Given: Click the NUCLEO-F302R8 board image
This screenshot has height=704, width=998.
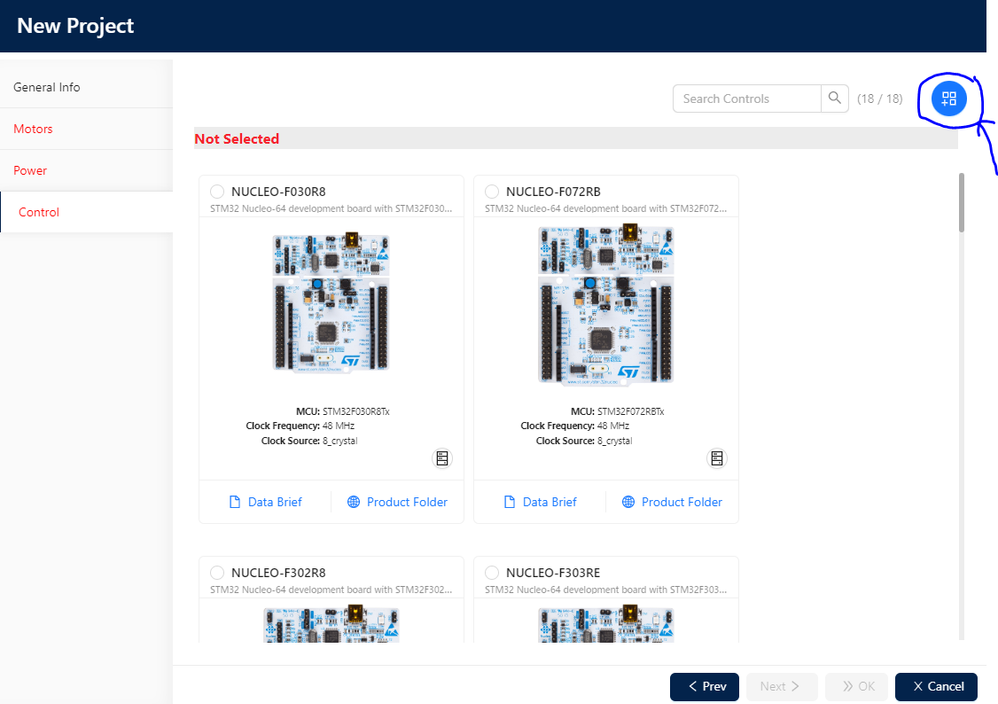Looking at the screenshot, I should tap(331, 624).
